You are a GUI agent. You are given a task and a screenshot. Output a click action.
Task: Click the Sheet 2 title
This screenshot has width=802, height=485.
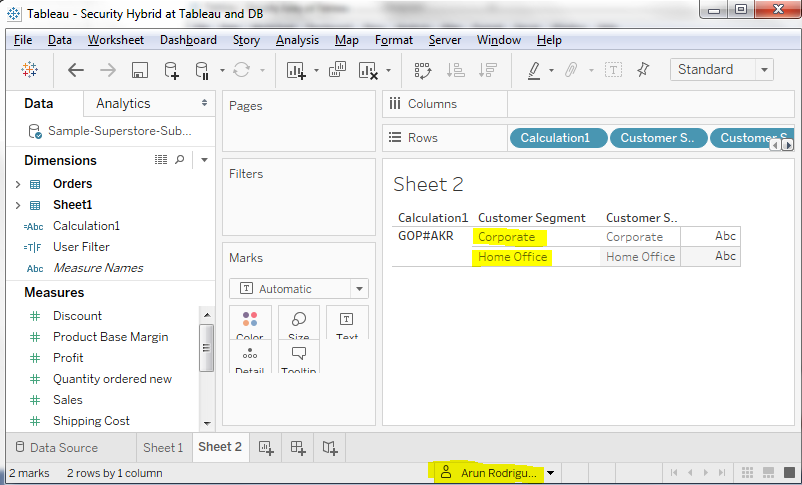pyautogui.click(x=428, y=184)
